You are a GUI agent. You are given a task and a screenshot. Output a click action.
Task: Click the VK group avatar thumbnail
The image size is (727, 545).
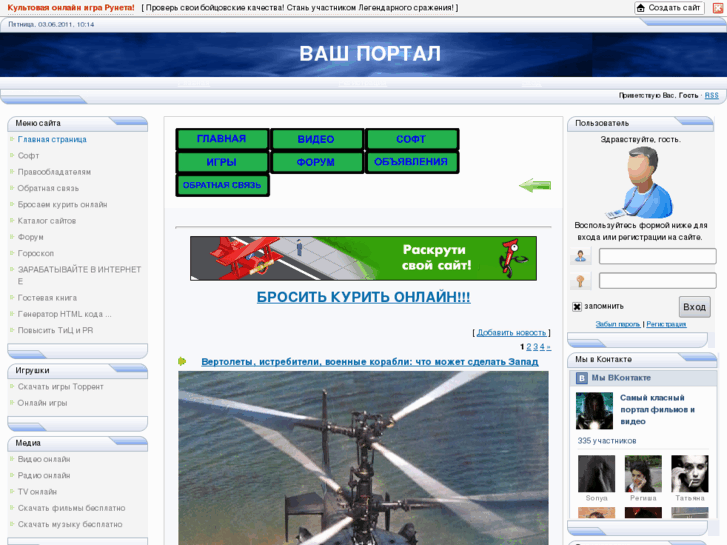tap(594, 410)
